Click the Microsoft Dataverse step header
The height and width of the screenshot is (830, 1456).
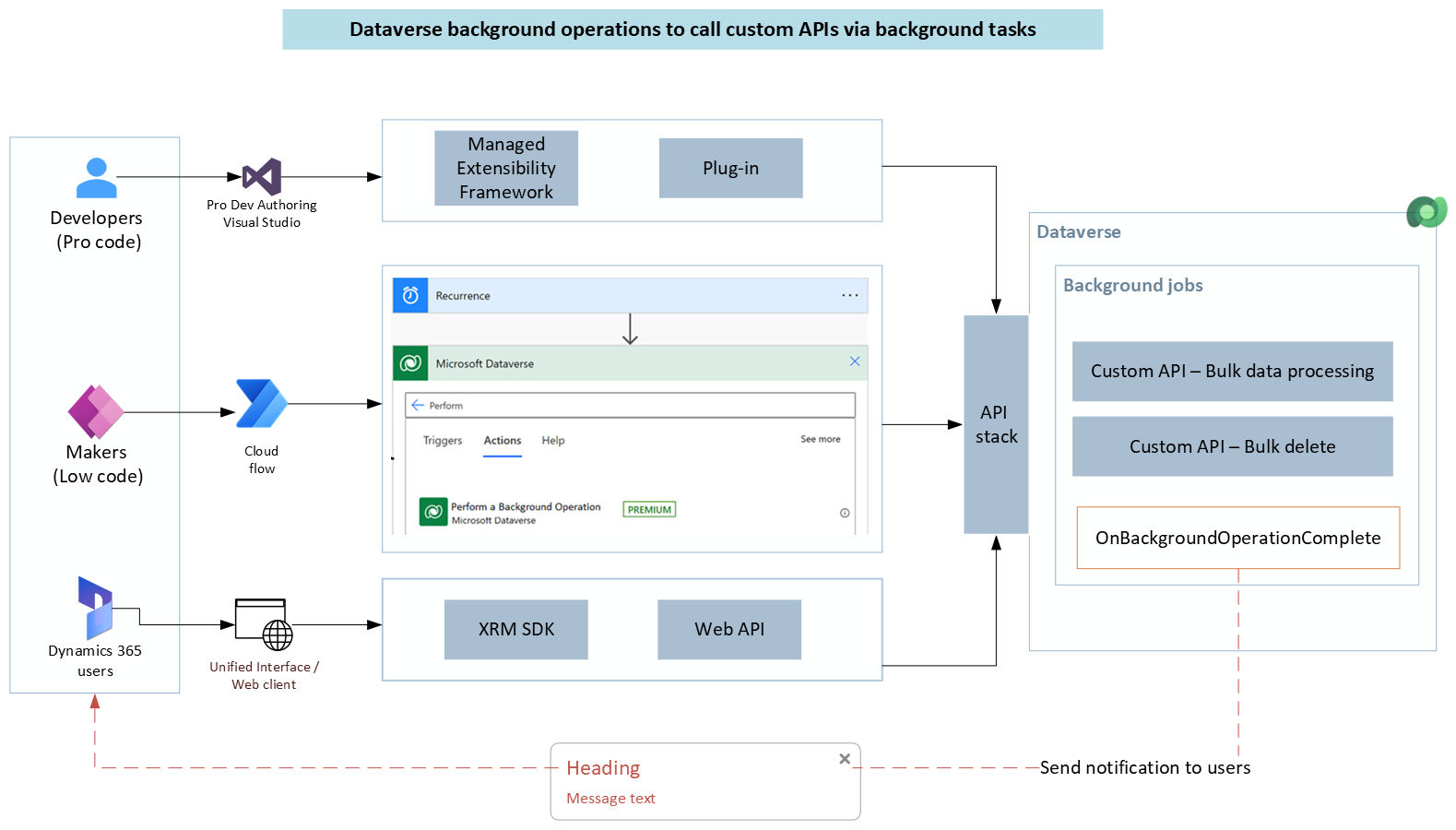[x=631, y=363]
